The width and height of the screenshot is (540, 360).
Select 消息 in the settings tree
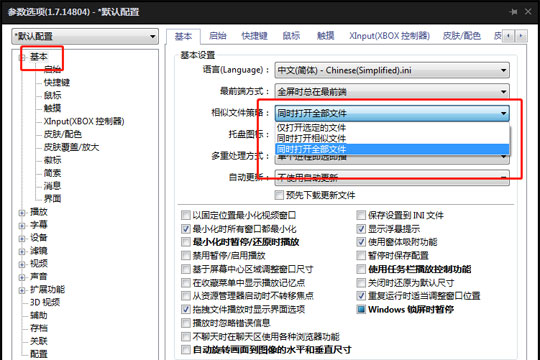52,186
